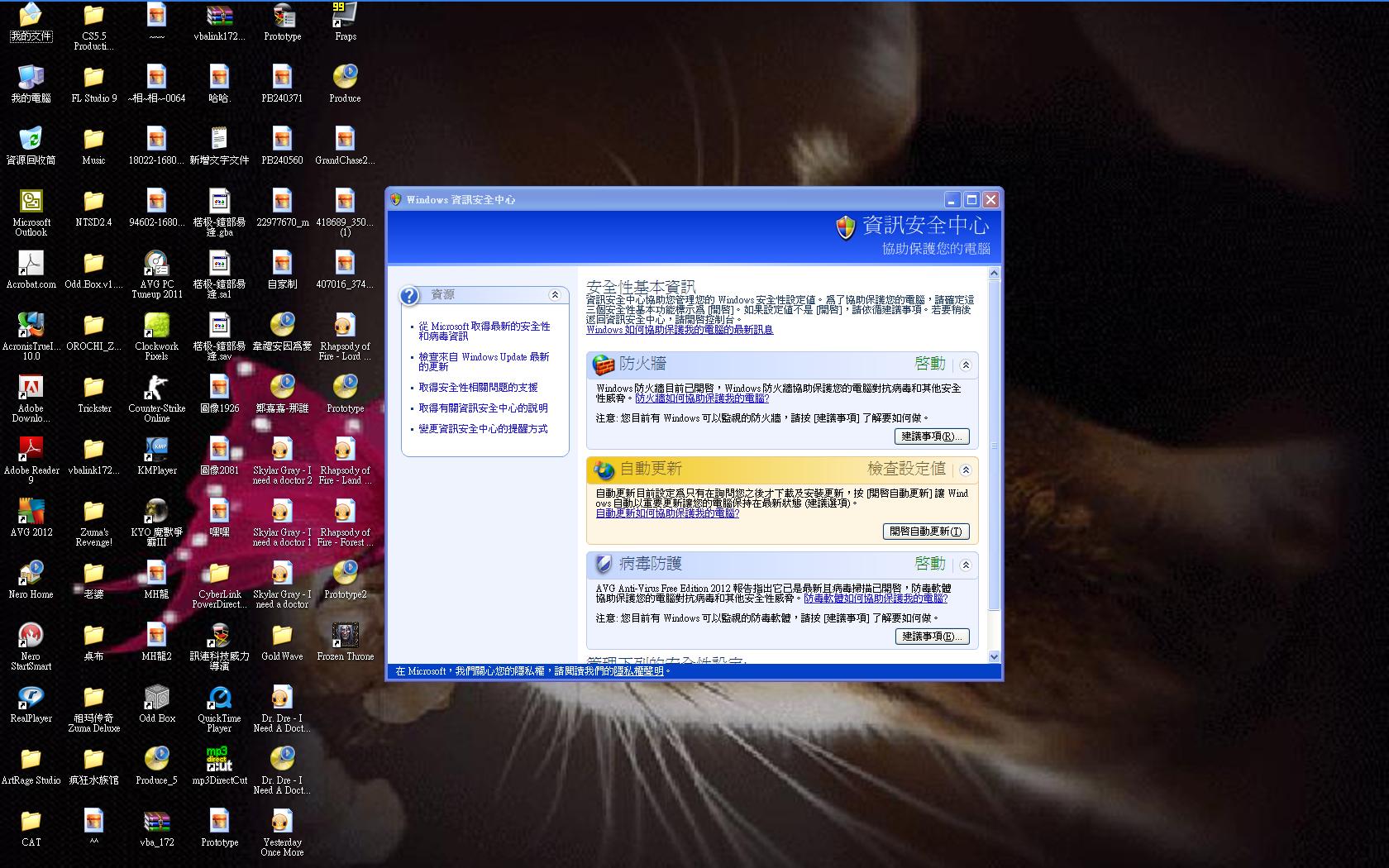Open the 從 Microsoft 取得最新的安全性和病毒資訊 link
The width and height of the screenshot is (1389, 868).
(x=484, y=331)
